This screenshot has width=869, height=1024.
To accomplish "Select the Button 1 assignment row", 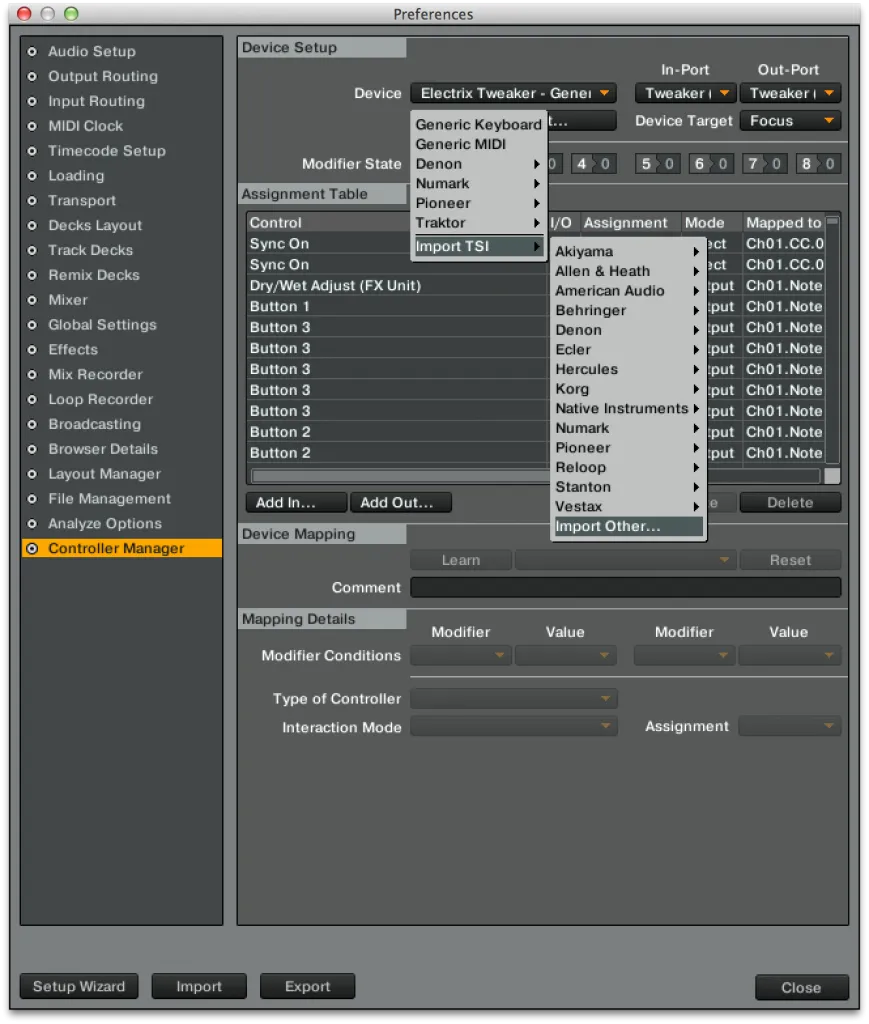I will (x=397, y=306).
